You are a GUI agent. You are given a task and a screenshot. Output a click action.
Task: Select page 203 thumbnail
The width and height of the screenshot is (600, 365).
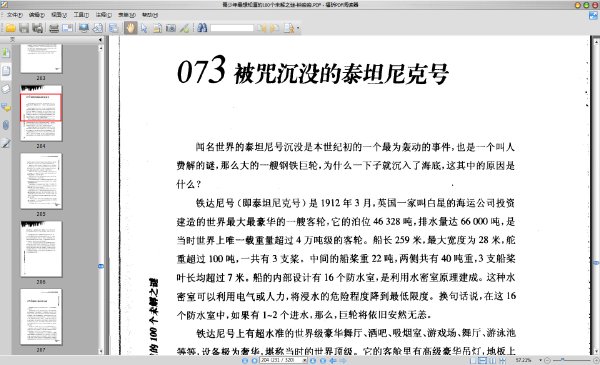point(41,58)
